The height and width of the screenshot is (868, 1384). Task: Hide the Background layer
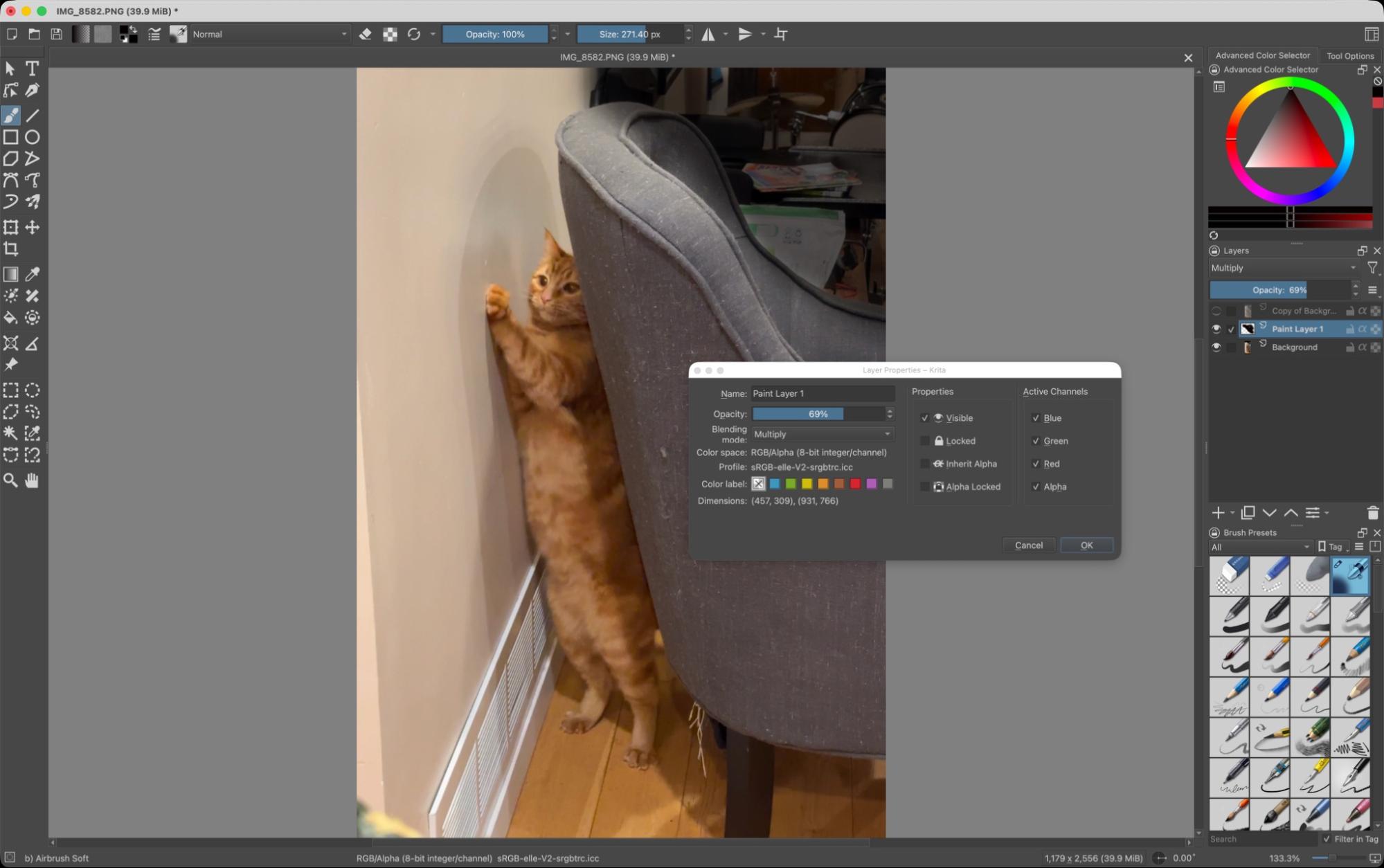[1216, 347]
